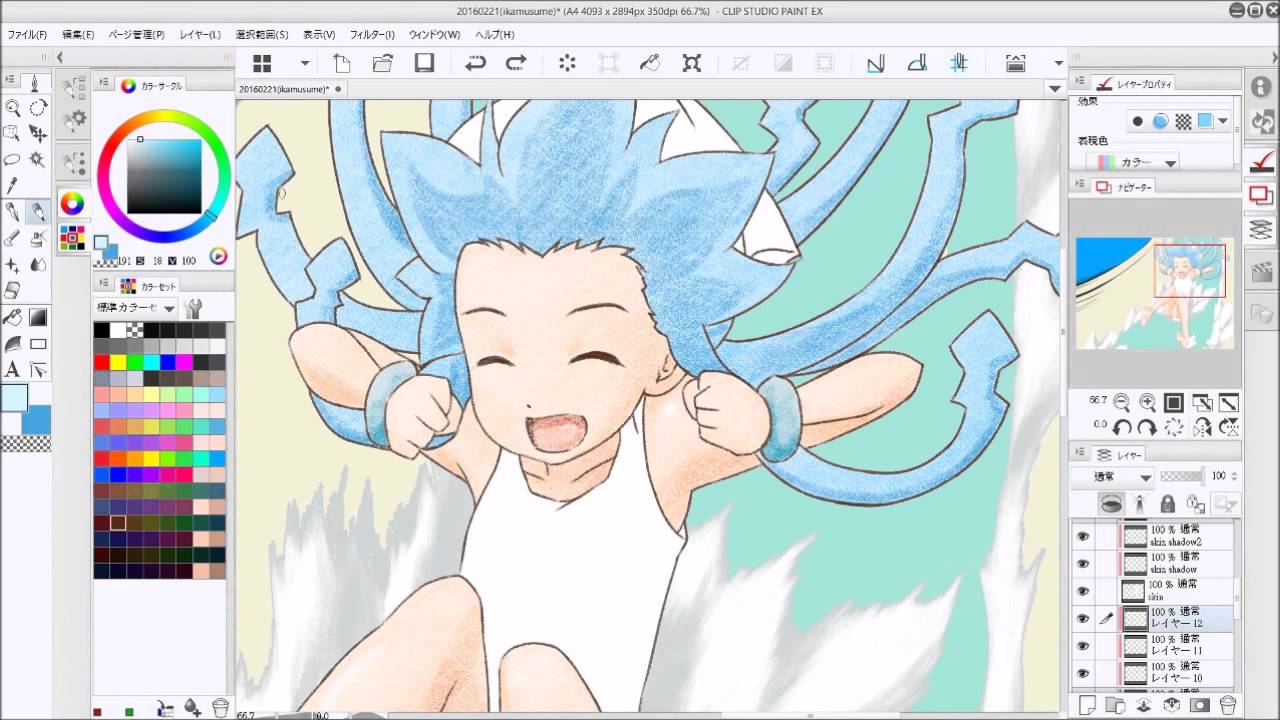Viewport: 1280px width, 720px height.
Task: Open the canvas tab list dropdown arrow
Action: 1053,88
